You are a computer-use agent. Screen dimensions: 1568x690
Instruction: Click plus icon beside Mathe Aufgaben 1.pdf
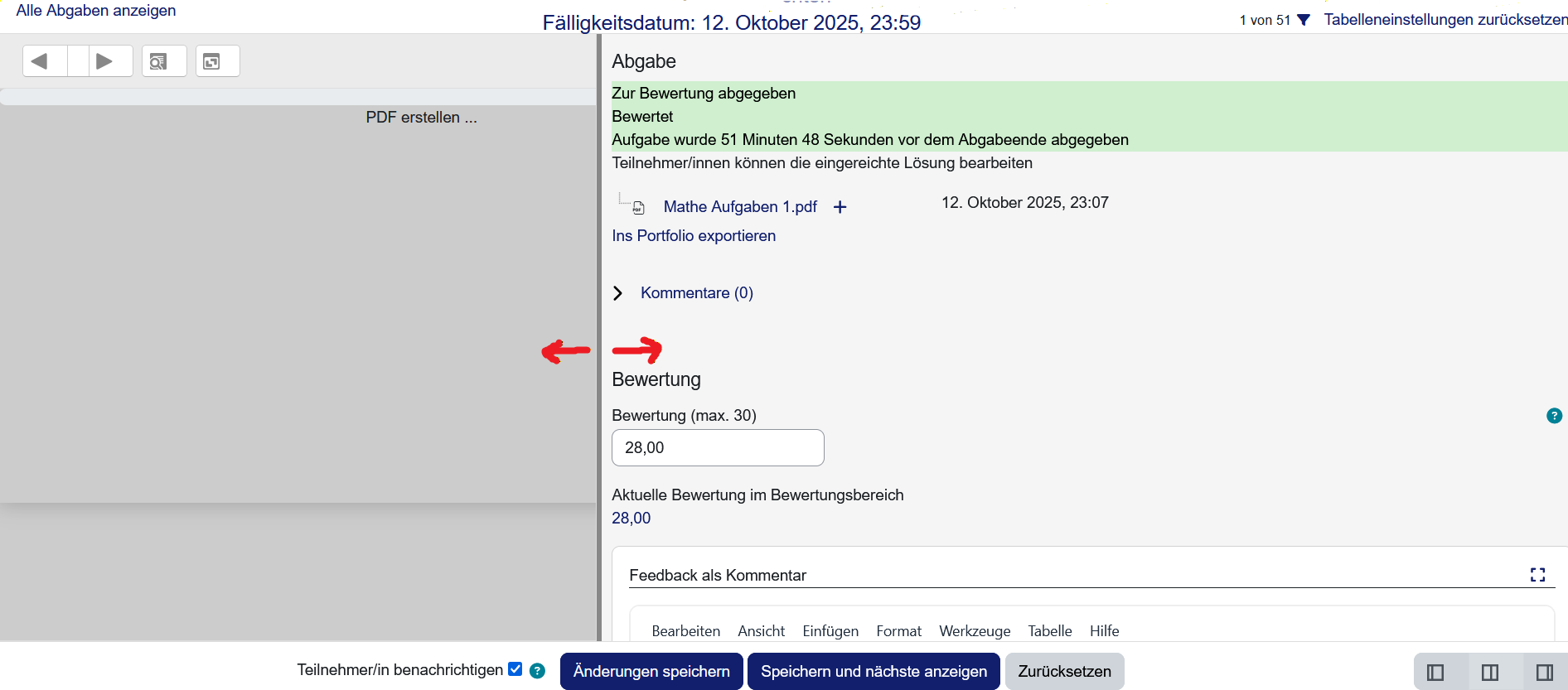(x=840, y=207)
